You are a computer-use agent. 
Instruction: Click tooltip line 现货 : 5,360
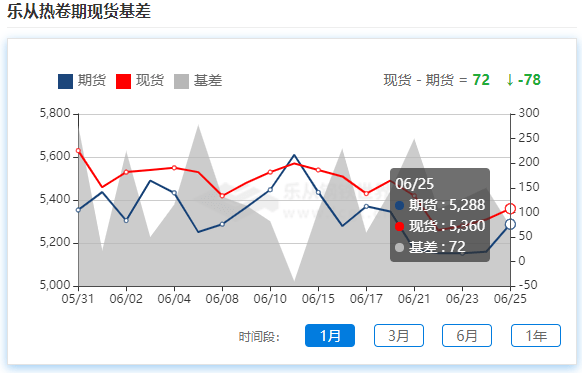tap(440, 226)
